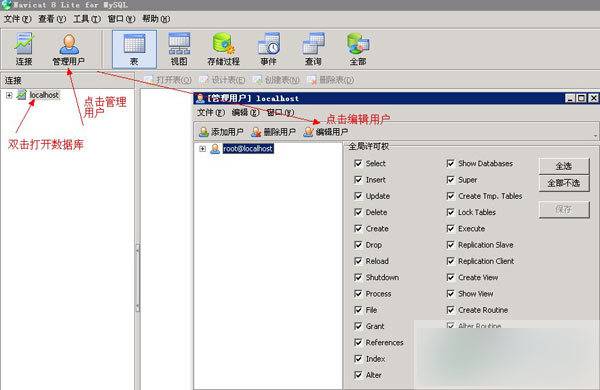600x390 pixels.
Task: Uncheck Lock Tables privilege
Action: coord(450,212)
